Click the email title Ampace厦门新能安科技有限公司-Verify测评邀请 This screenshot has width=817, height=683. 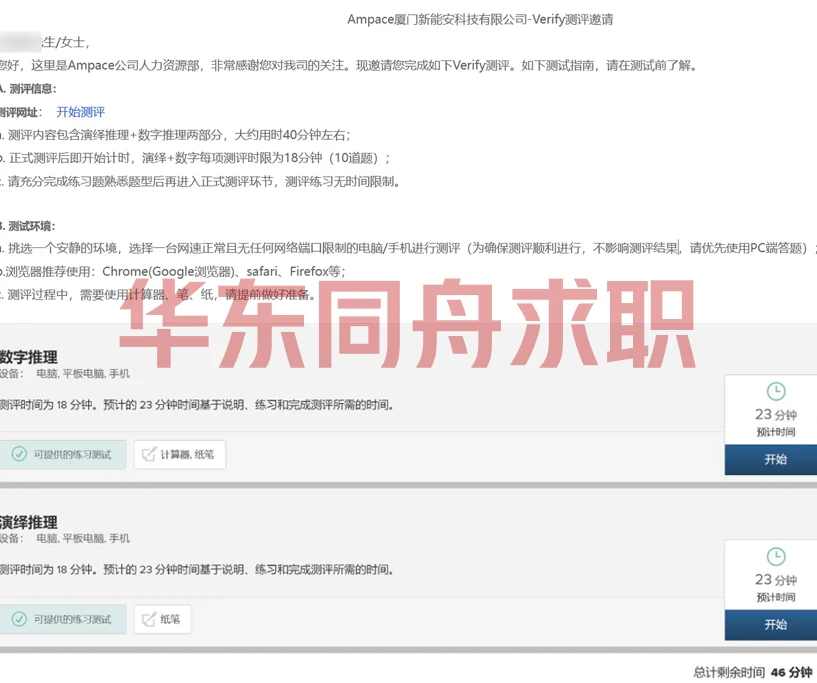[480, 20]
